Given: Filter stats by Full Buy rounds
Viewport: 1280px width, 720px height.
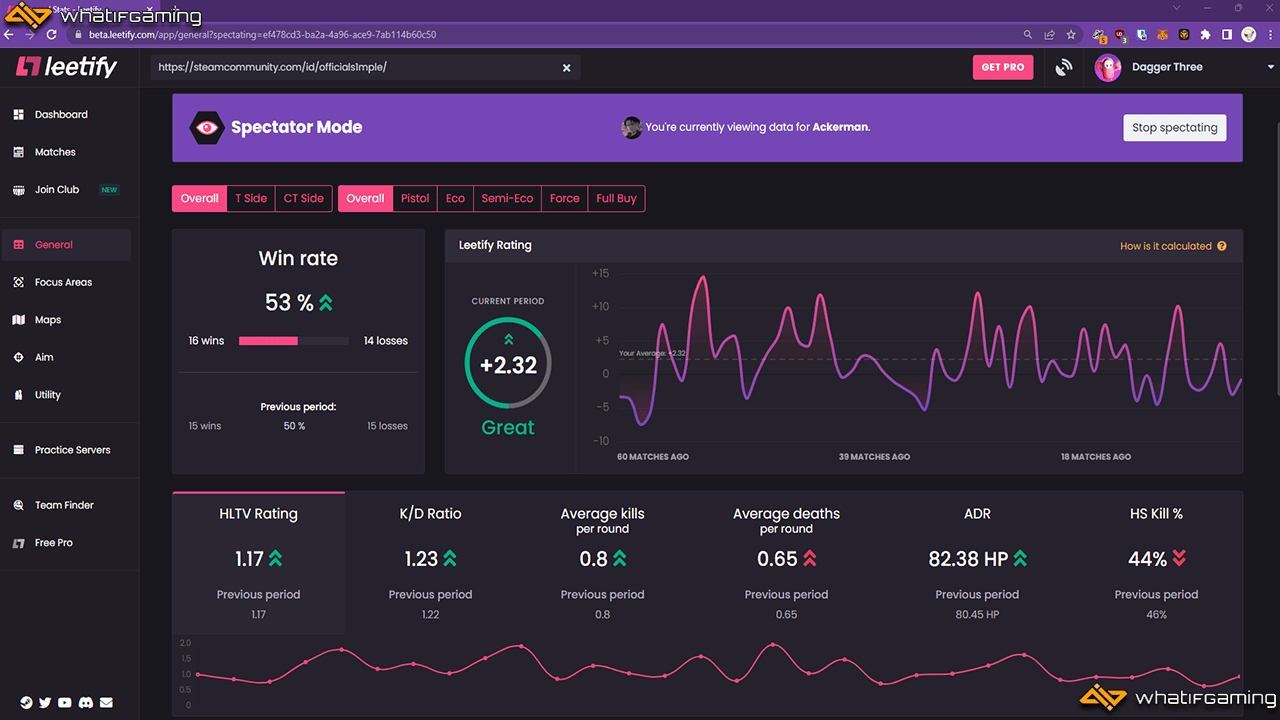Looking at the screenshot, I should 616,198.
